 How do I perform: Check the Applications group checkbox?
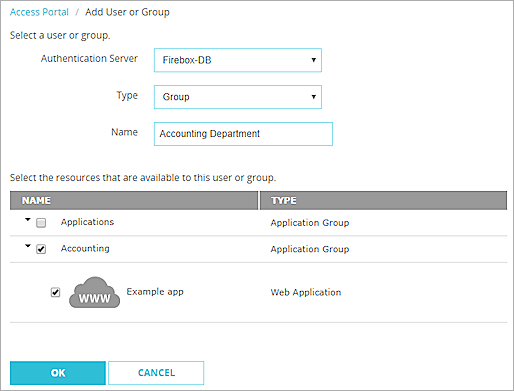click(x=41, y=223)
